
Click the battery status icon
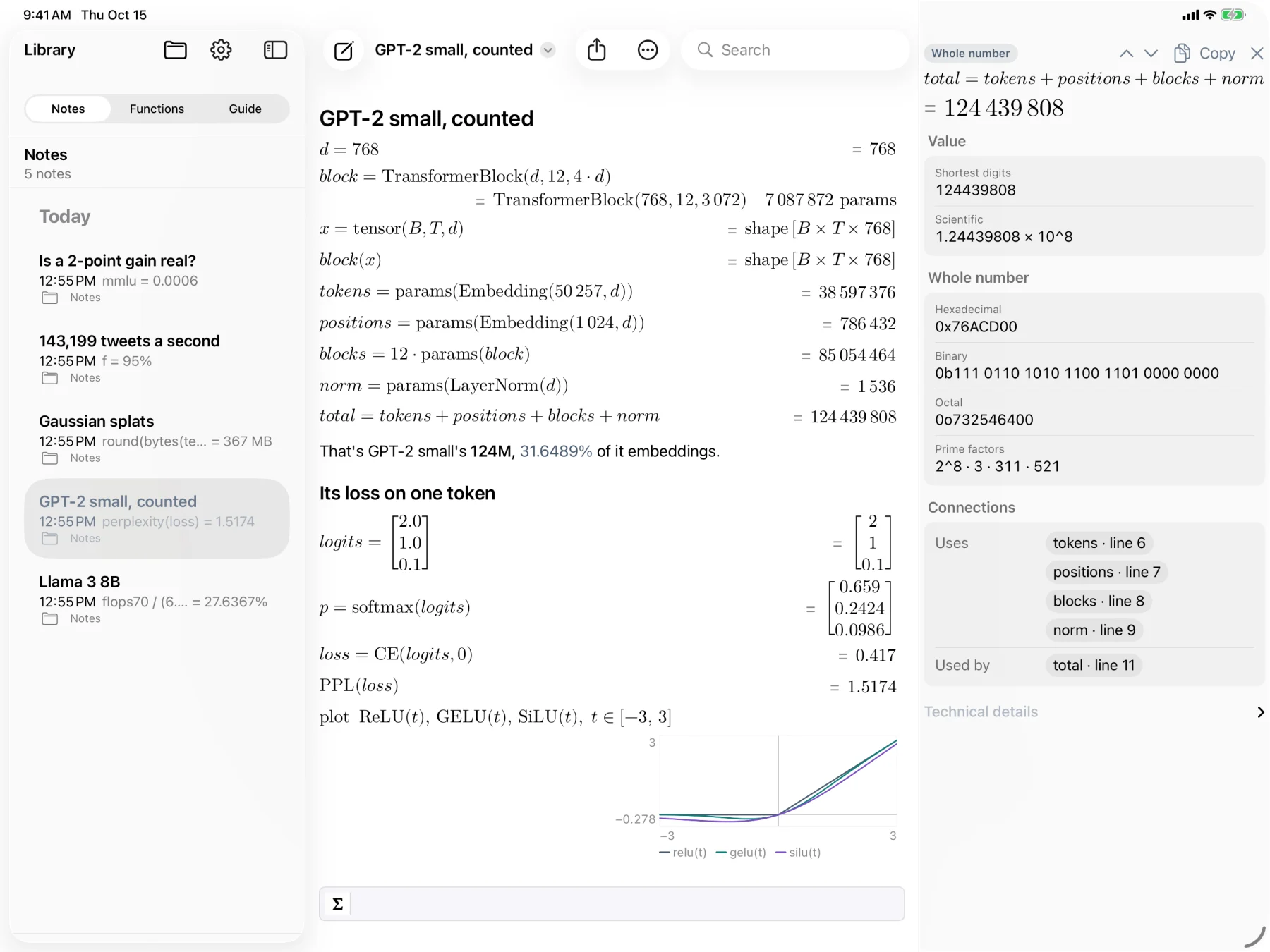pyautogui.click(x=1233, y=15)
